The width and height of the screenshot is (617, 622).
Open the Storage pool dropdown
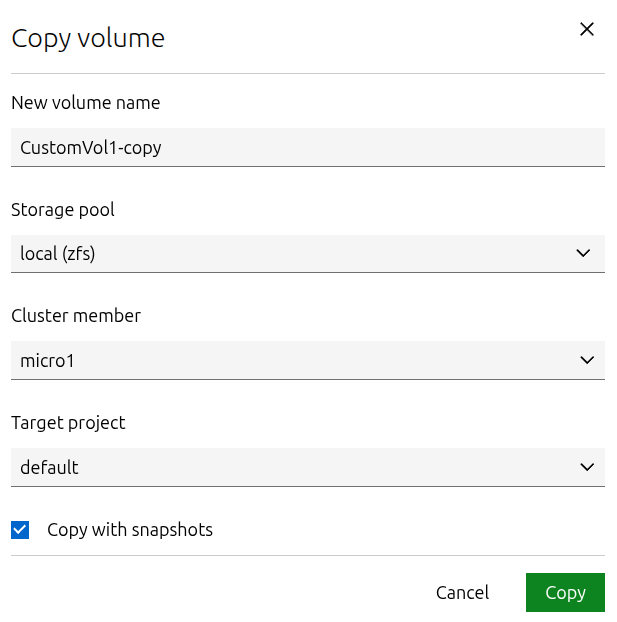click(x=307, y=254)
